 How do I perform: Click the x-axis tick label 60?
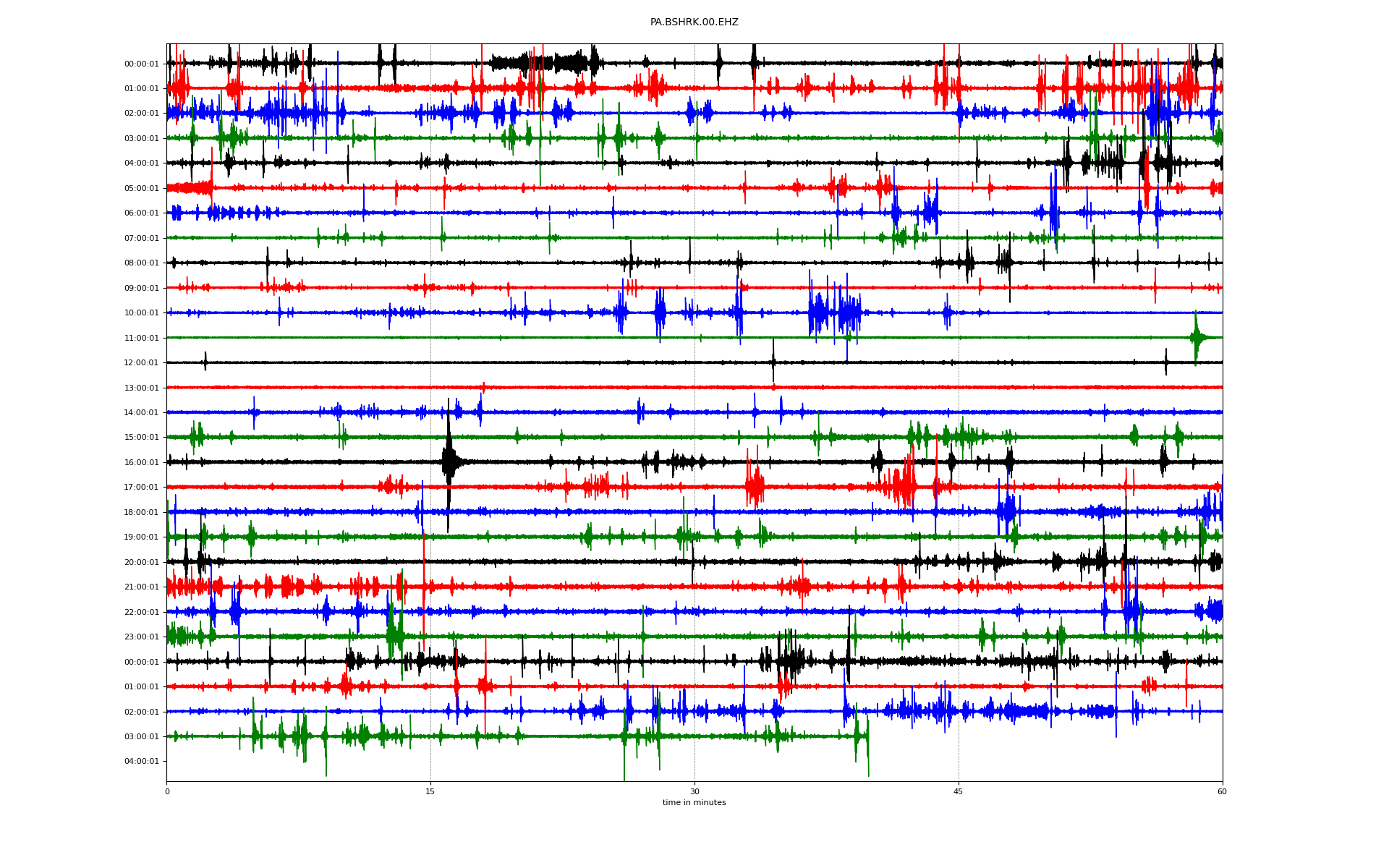pos(1222,791)
